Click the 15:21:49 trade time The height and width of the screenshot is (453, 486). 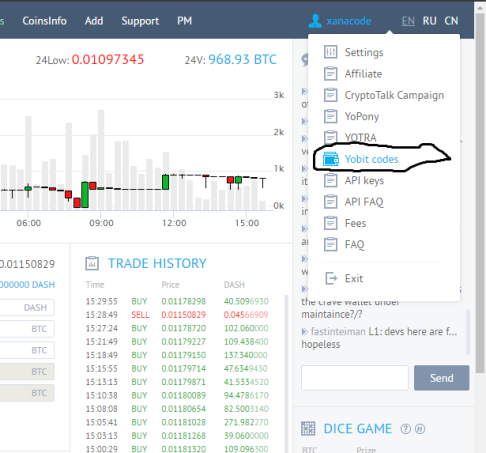[x=101, y=342]
